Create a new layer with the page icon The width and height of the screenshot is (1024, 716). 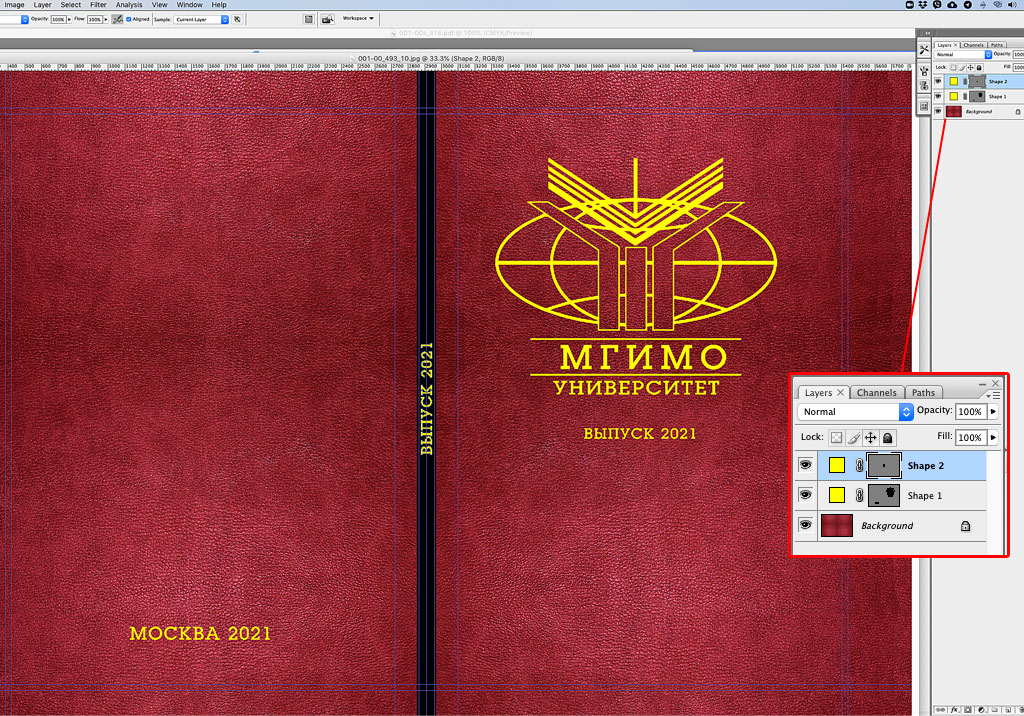pyautogui.click(x=1008, y=709)
